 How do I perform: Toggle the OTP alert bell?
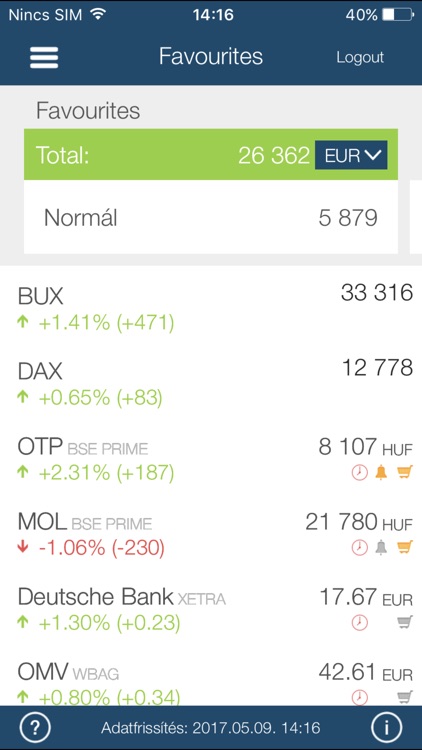pos(381,473)
